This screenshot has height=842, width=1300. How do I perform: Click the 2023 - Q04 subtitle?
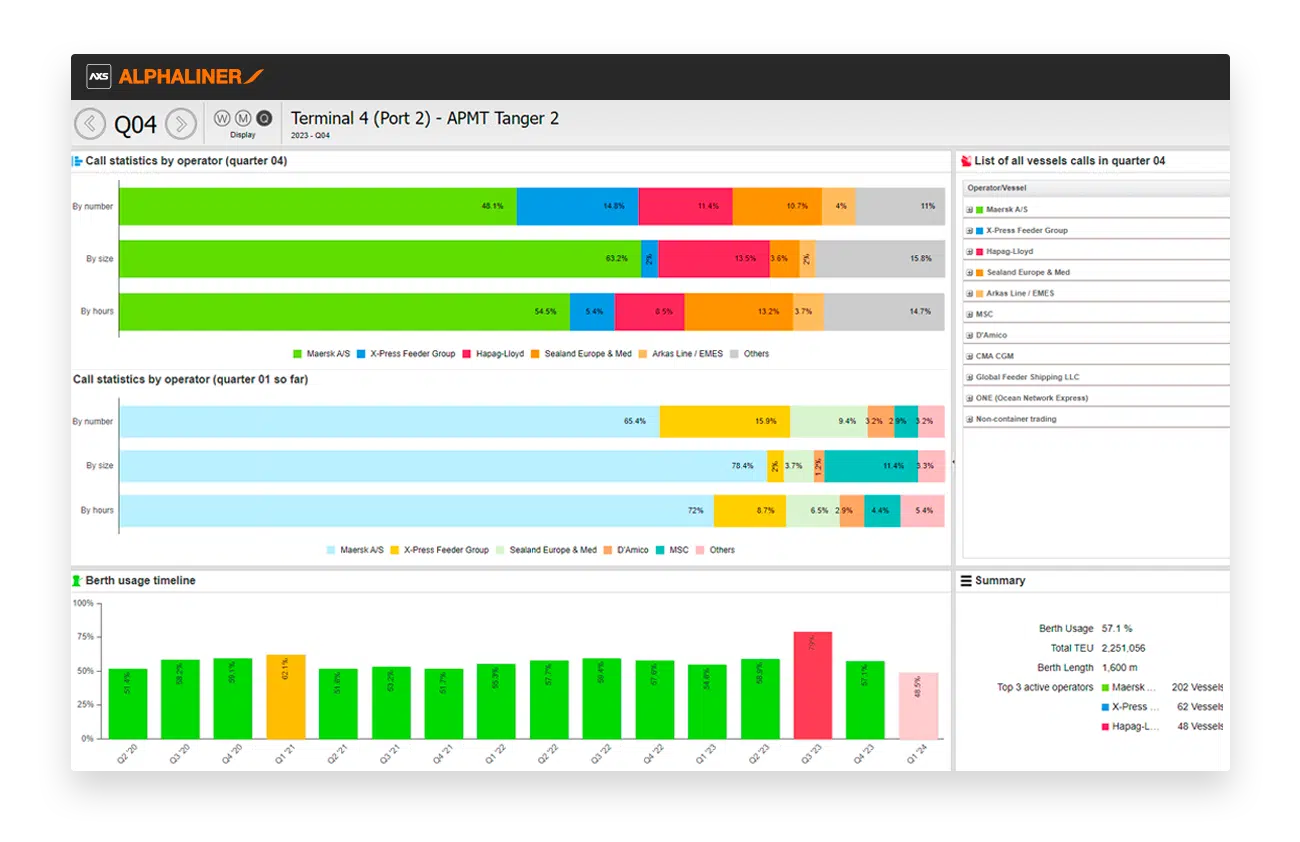(x=310, y=135)
